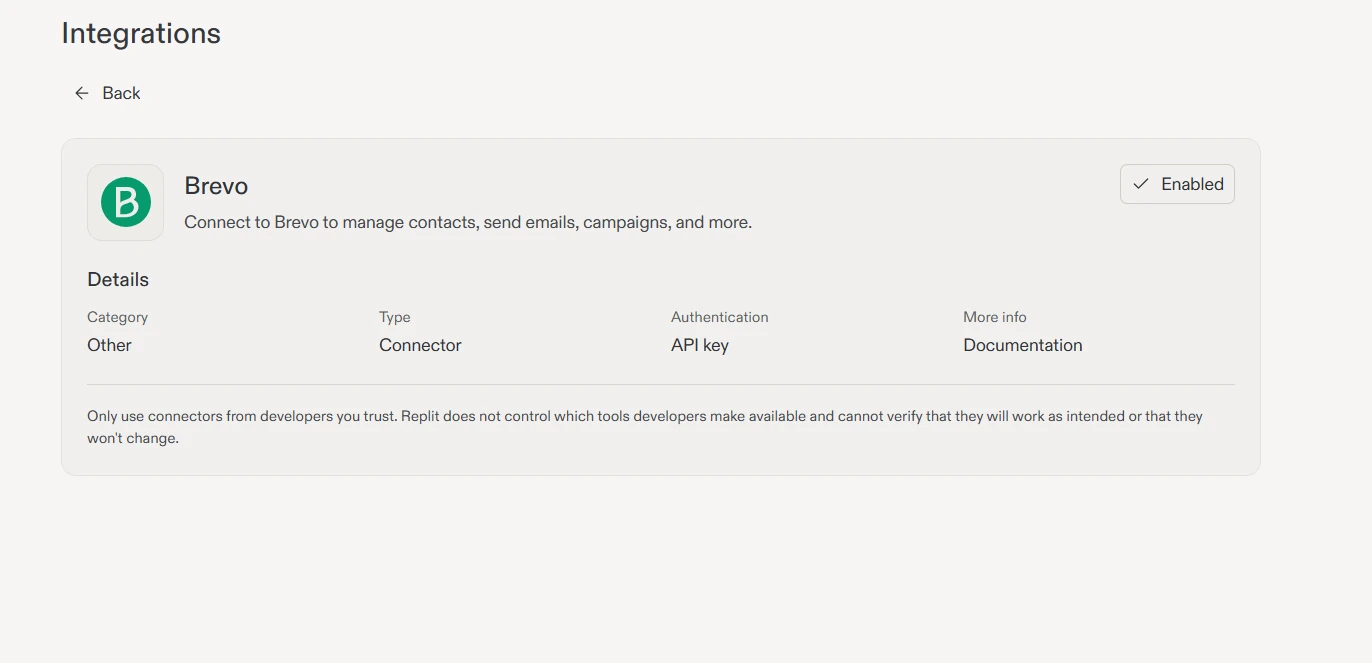The width and height of the screenshot is (1372, 663).
Task: Click the "API key" authentication value
Action: tap(699, 345)
